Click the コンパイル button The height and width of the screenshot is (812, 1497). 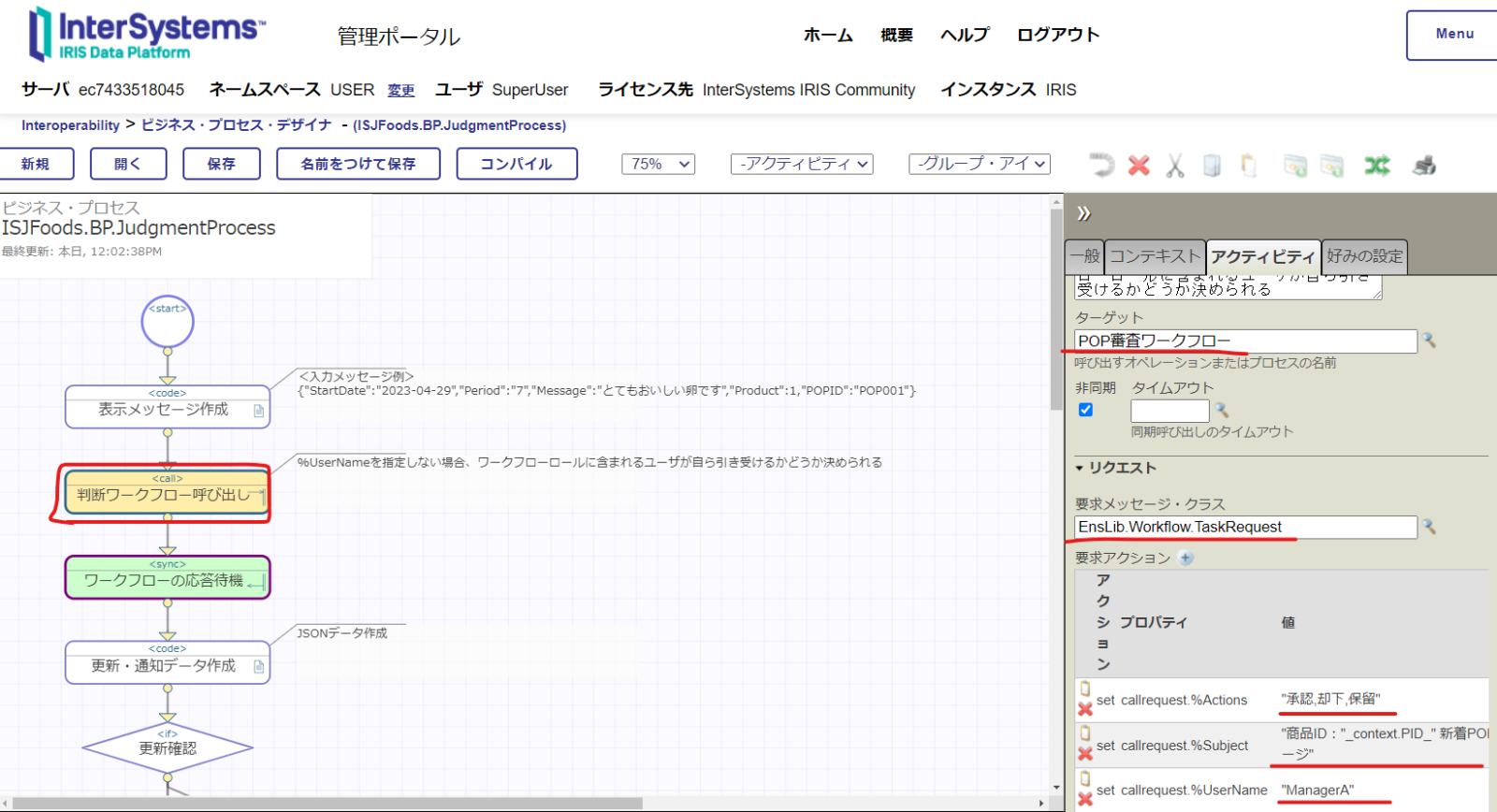point(516,164)
